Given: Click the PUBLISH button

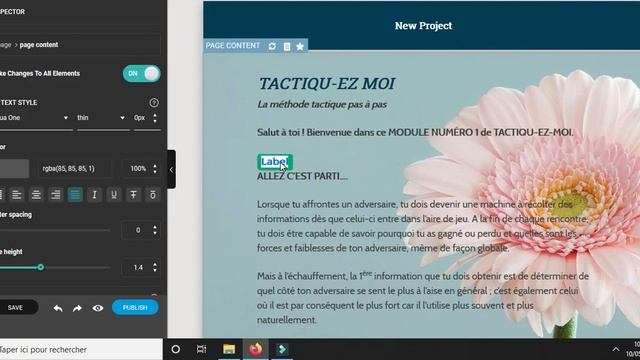Looking at the screenshot, I should click(x=135, y=307).
